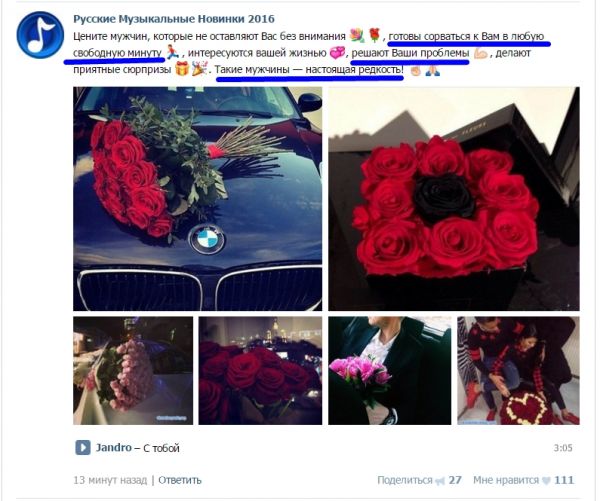Open the pink roses bouquet thumbnail
600x501 pixels.
tap(133, 370)
